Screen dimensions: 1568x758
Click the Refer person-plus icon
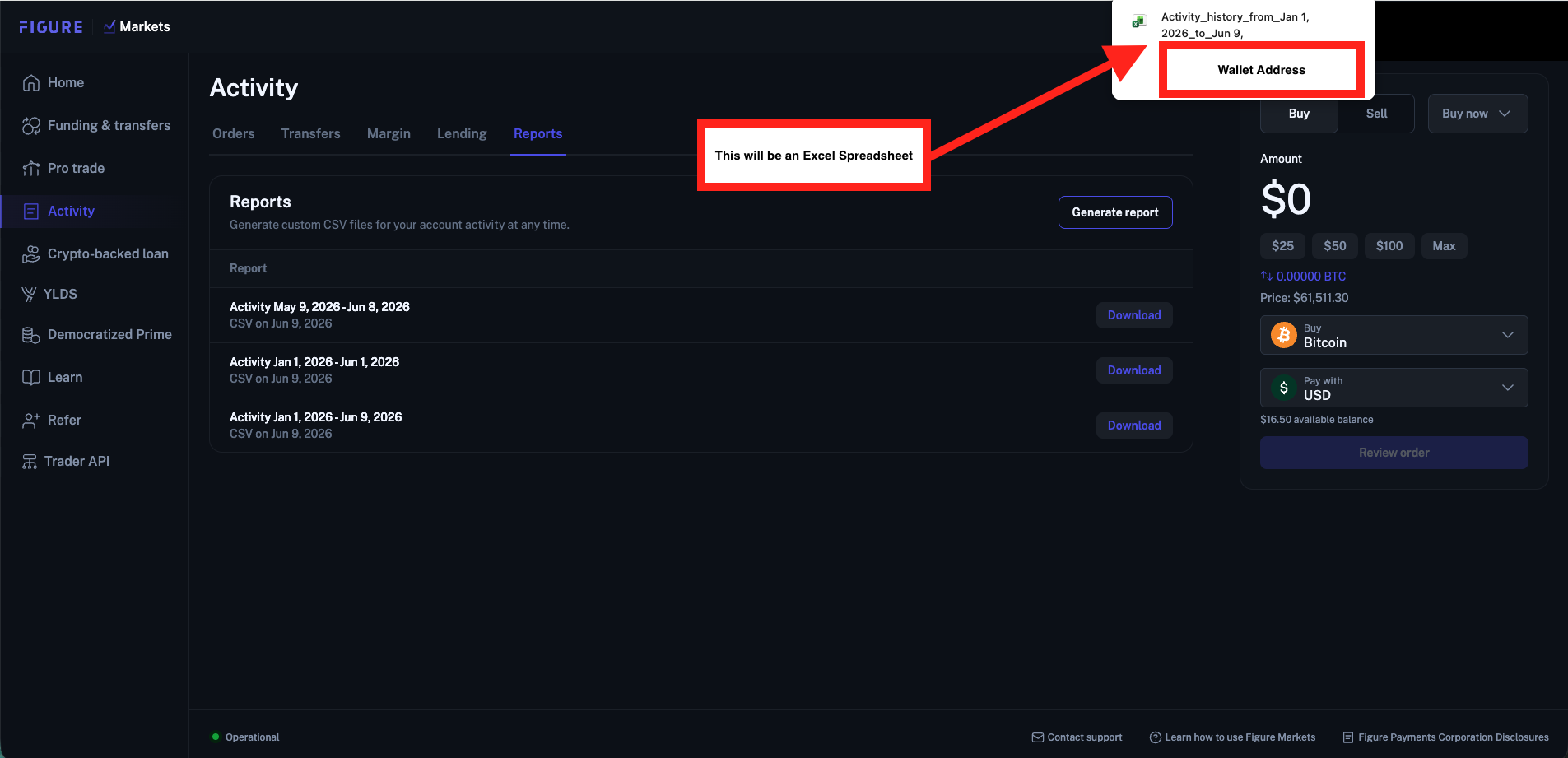31,421
